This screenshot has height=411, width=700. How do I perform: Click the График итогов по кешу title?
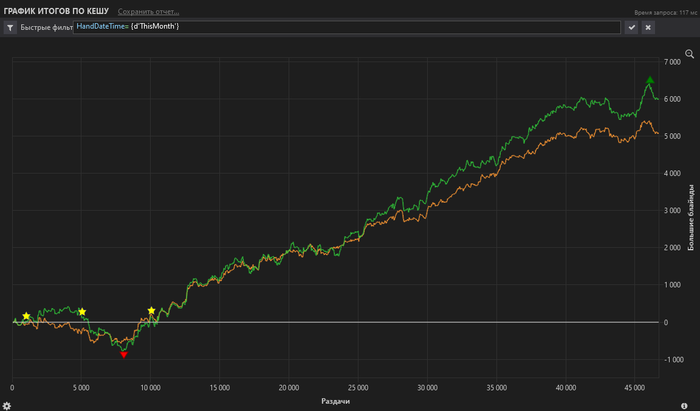tap(56, 11)
